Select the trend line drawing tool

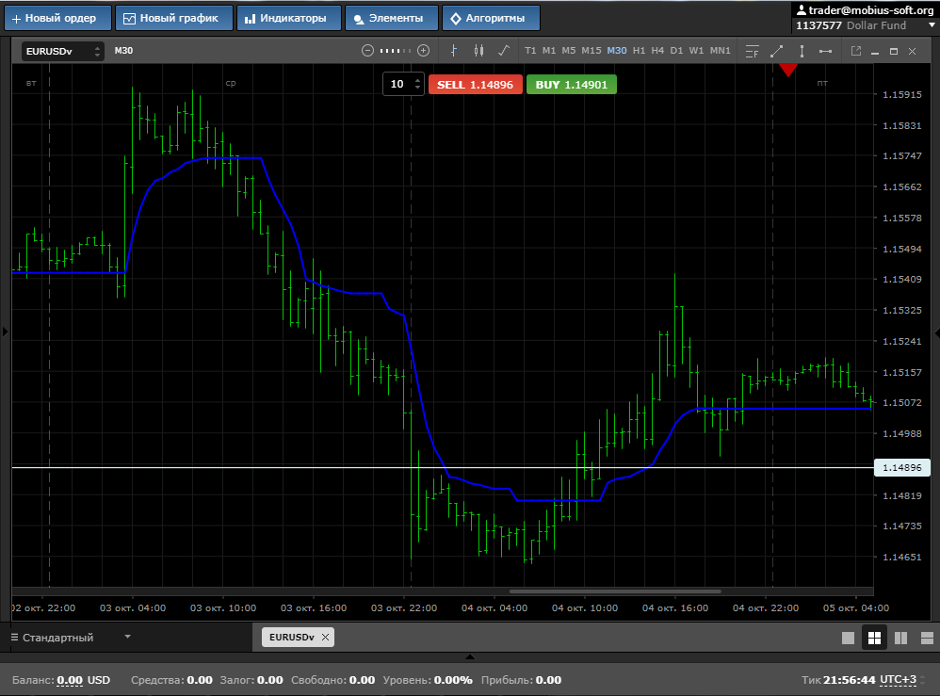pyautogui.click(x=776, y=52)
